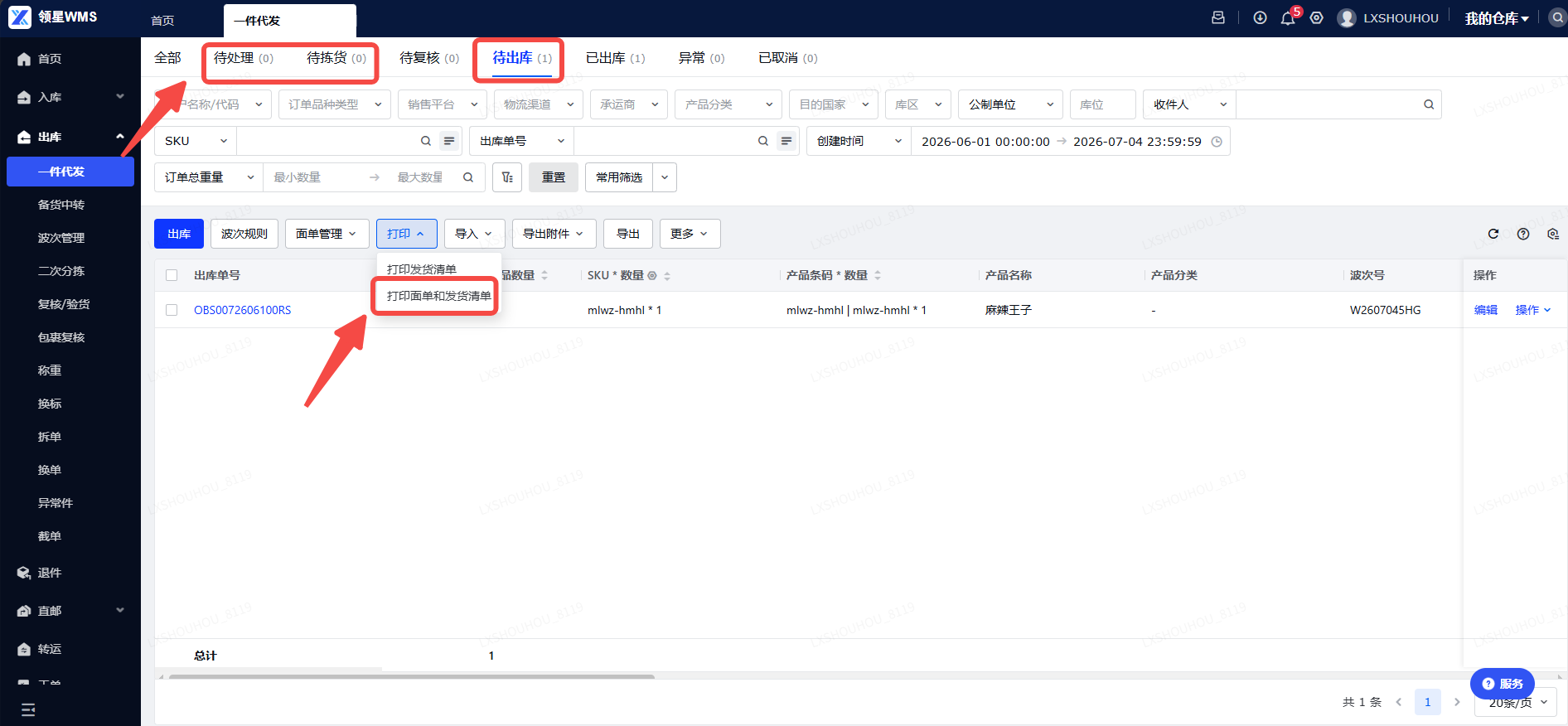Toggle the select-all checkbox in header
The width and height of the screenshot is (1568, 726).
coord(172,275)
